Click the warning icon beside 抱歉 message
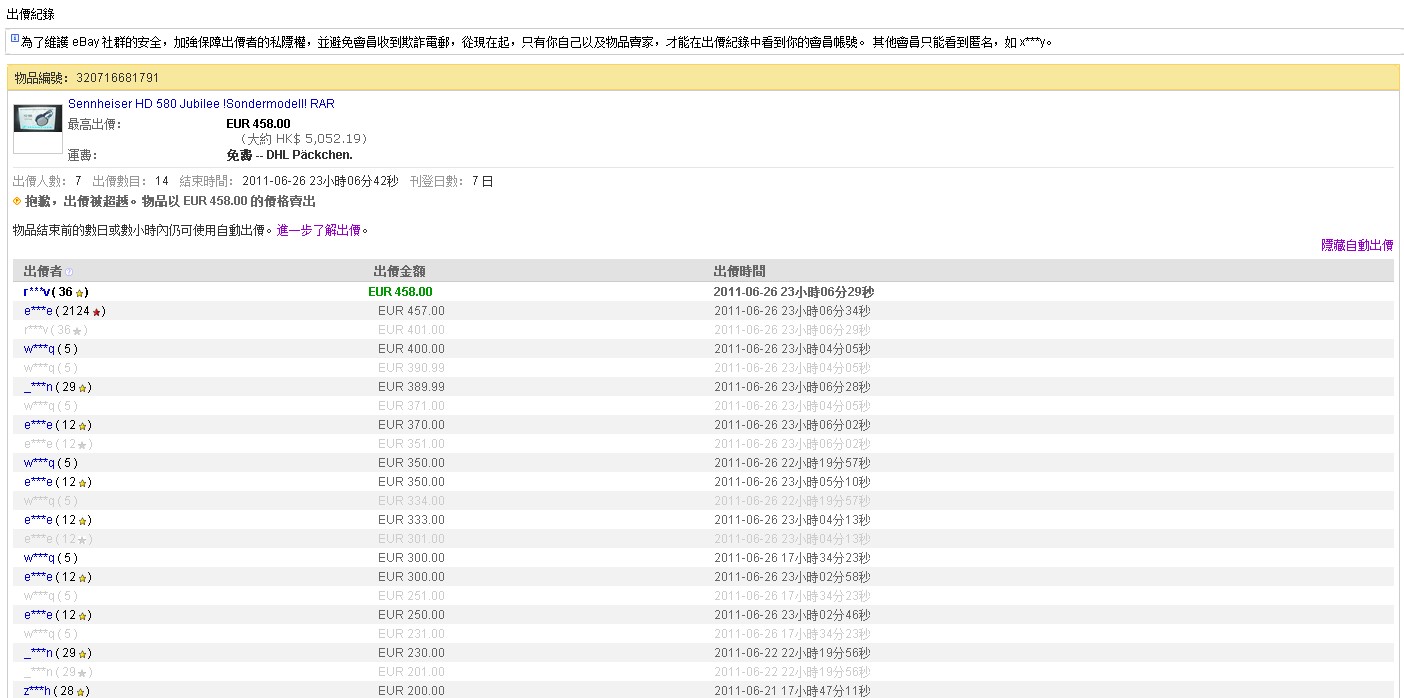This screenshot has height=698, width=1404. point(17,201)
